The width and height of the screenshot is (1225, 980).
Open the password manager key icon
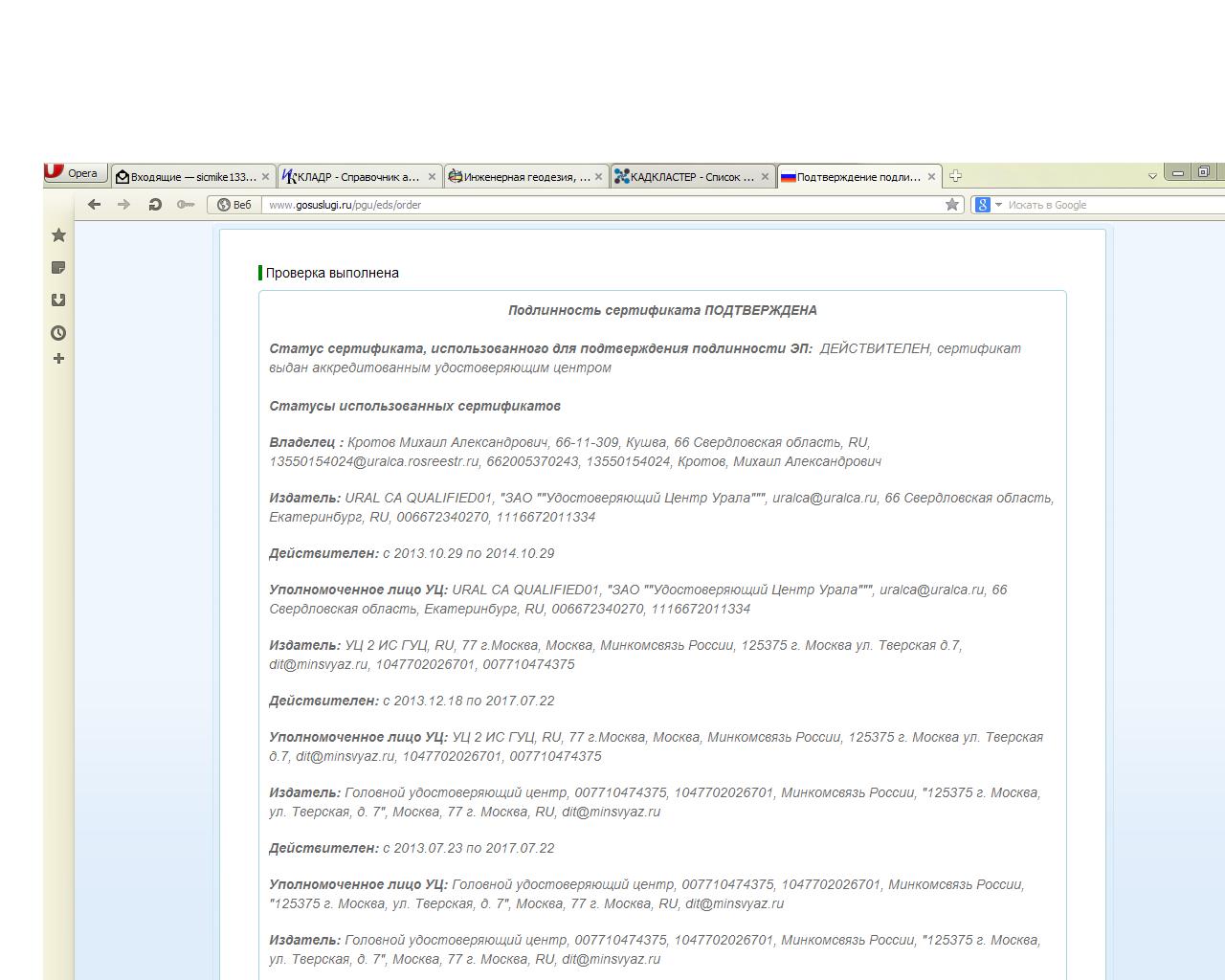(x=186, y=204)
